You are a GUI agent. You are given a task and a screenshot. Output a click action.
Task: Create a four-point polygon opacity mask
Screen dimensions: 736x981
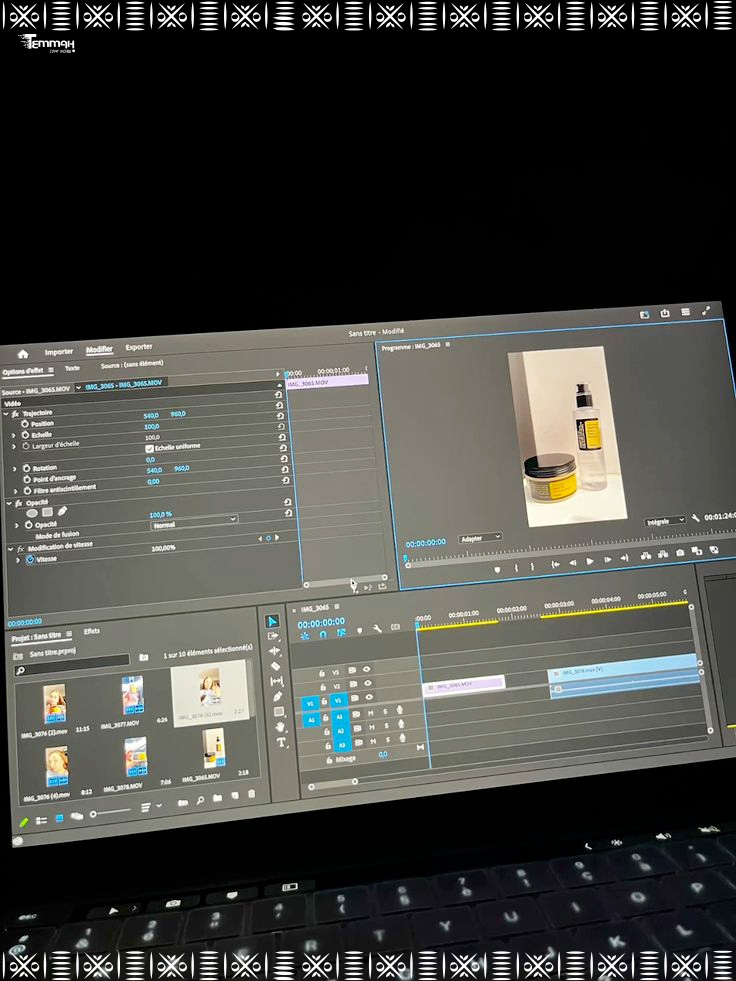(48, 512)
